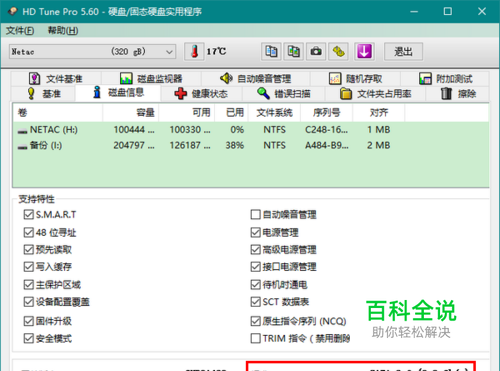Switch to the 文件夹占用率 tab
Image resolution: width=500 pixels, height=371 pixels.
375,94
